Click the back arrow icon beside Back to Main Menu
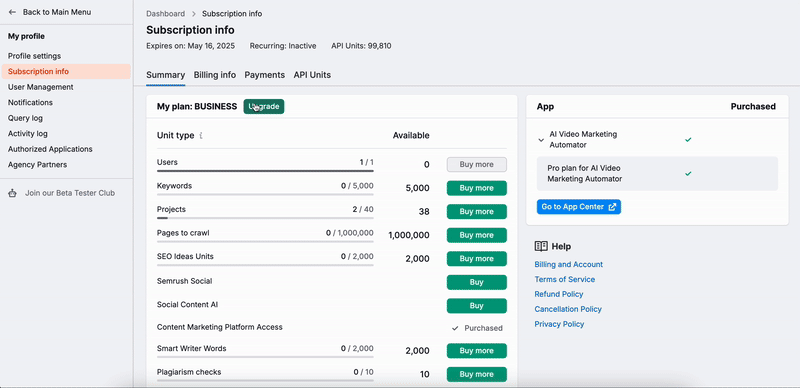 click(12, 12)
